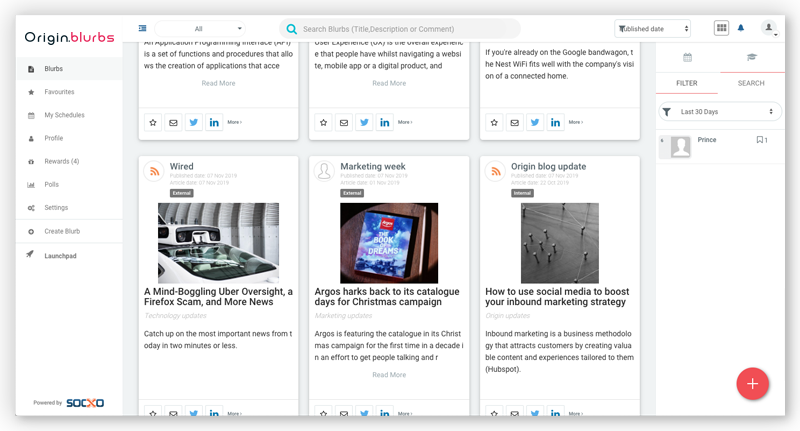Switch to the SEARCH tab
Image resolution: width=800 pixels, height=431 pixels.
pyautogui.click(x=751, y=83)
